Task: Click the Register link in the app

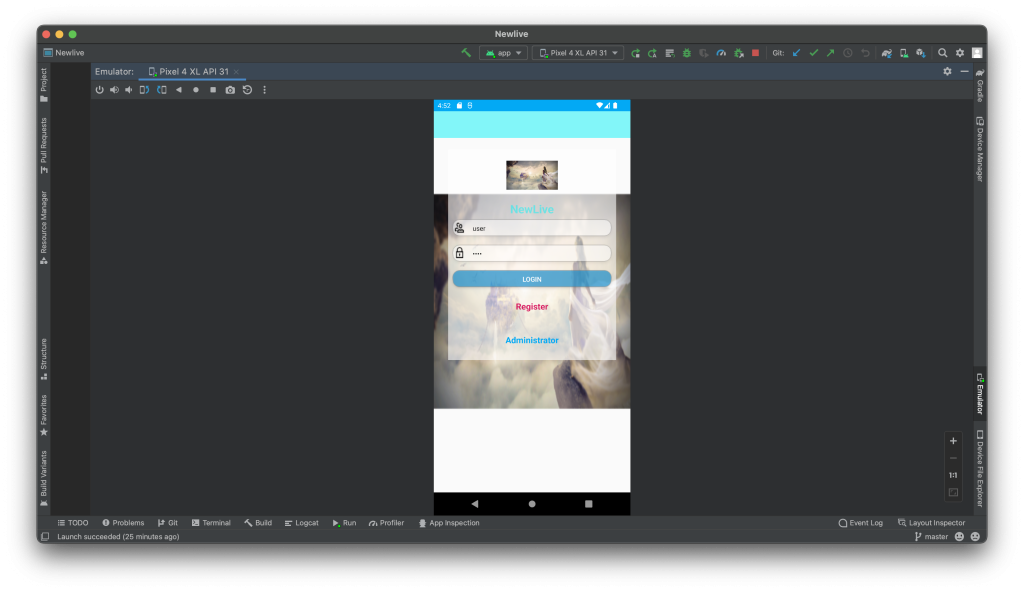Action: click(x=531, y=307)
